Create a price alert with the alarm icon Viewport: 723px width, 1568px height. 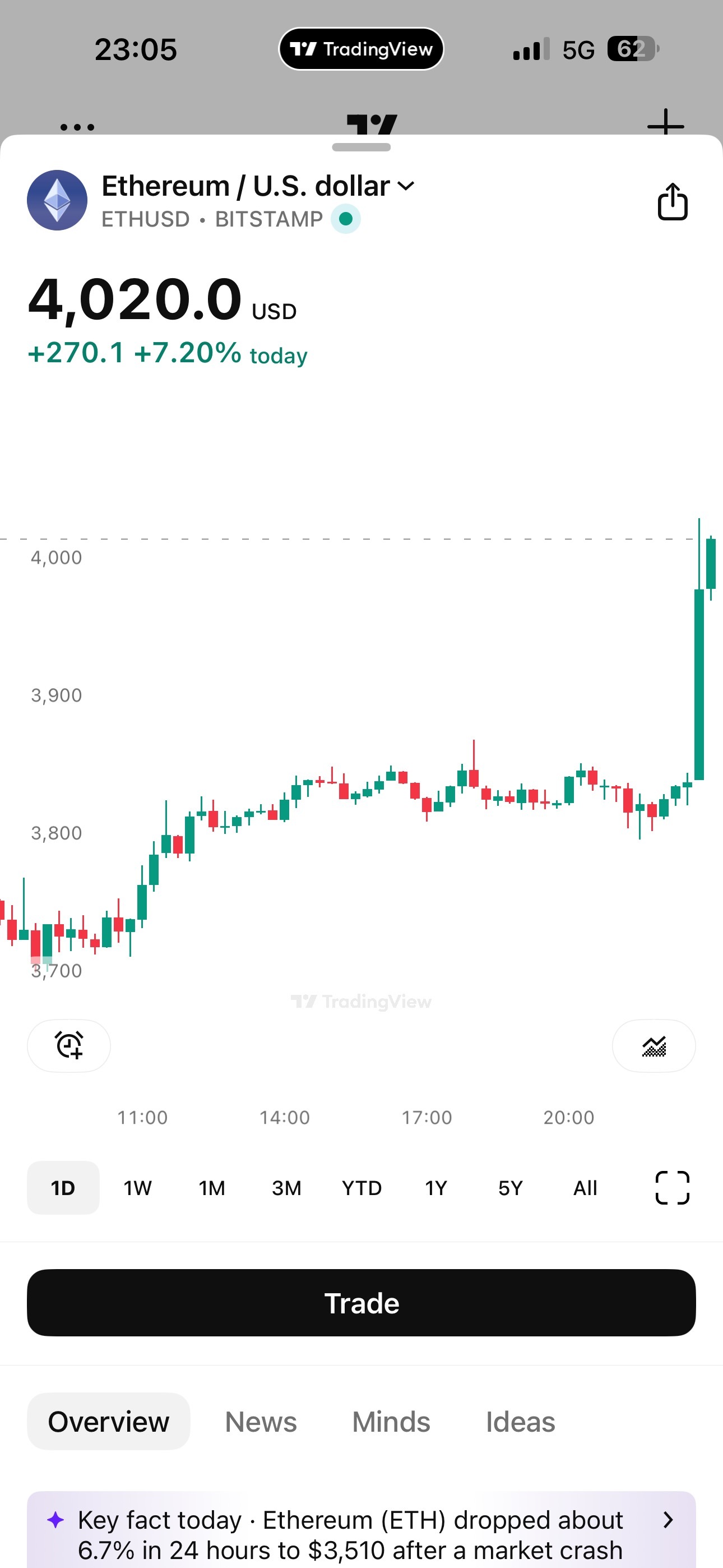68,1046
